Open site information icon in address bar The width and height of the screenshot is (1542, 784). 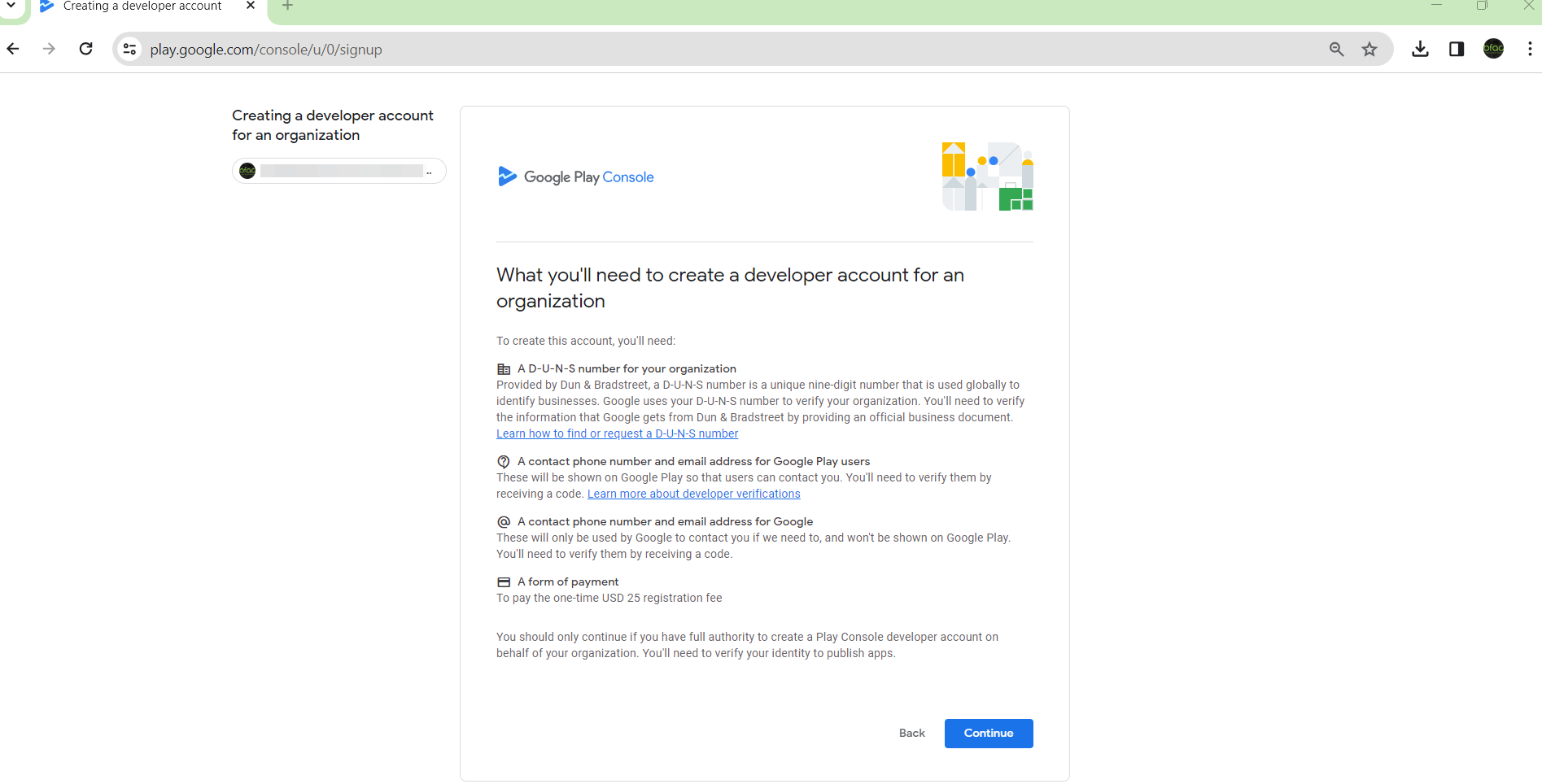point(129,49)
